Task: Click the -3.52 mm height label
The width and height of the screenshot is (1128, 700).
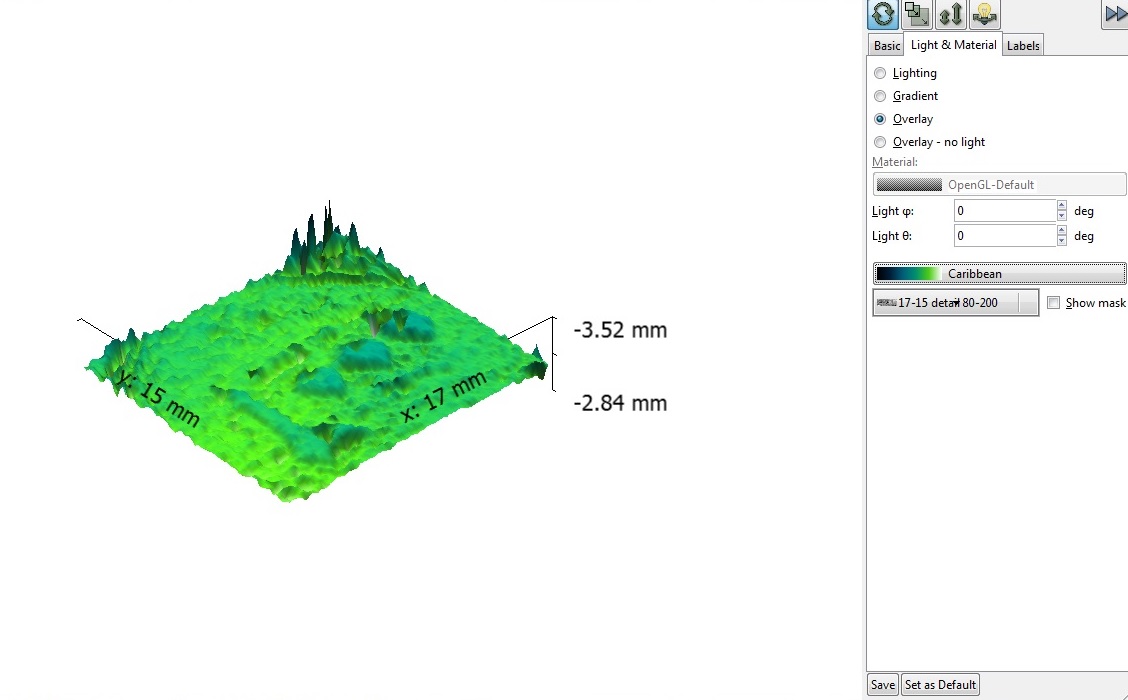Action: (620, 330)
